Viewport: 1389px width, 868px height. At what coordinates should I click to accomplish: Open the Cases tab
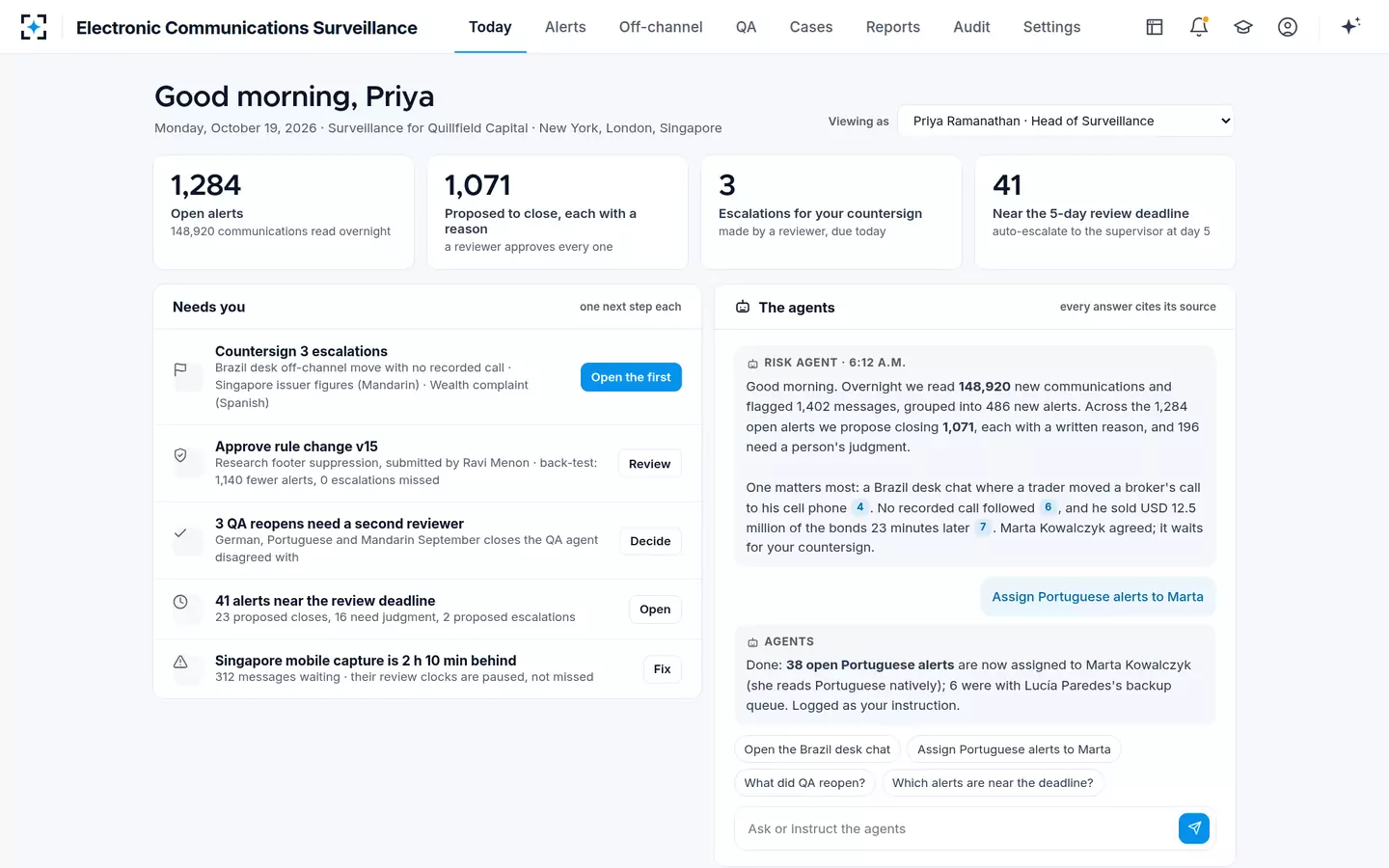[x=811, y=27]
